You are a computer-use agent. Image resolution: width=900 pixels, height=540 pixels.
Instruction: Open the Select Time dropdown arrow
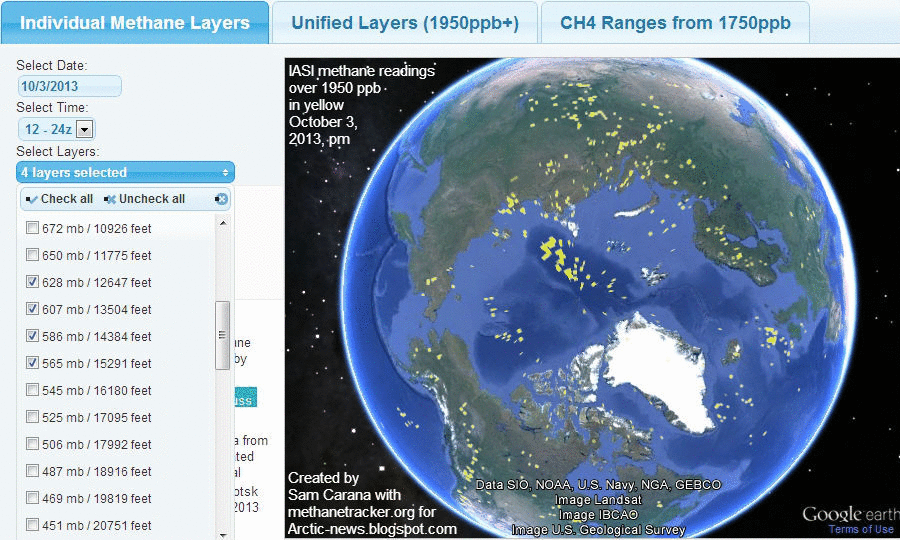point(85,129)
